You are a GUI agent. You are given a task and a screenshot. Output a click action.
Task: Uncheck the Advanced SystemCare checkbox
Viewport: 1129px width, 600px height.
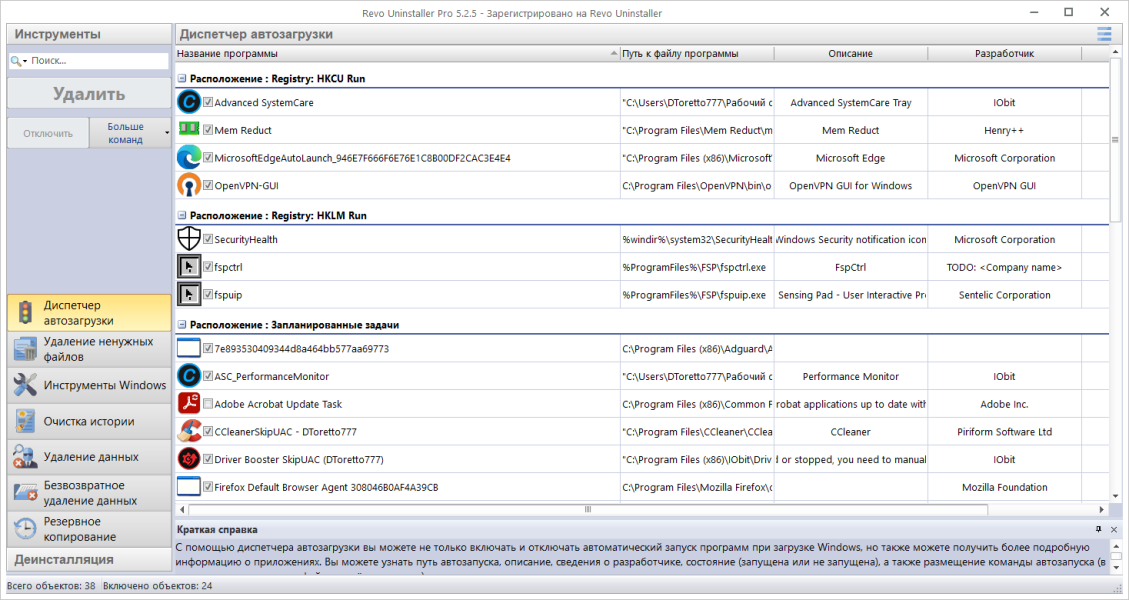pos(208,102)
